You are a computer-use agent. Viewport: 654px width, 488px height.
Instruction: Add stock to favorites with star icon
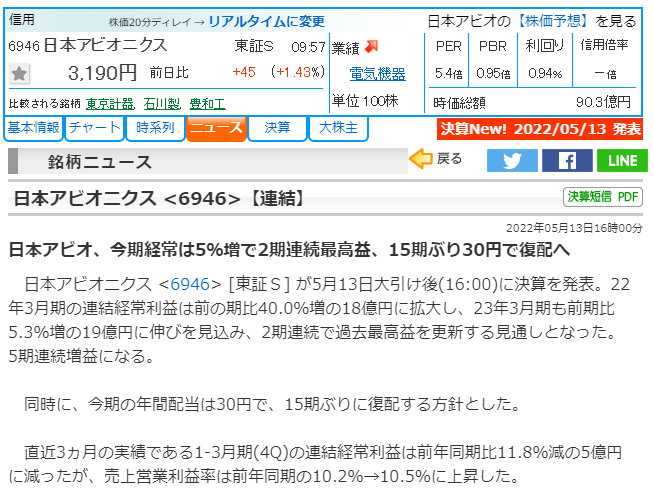(x=19, y=74)
